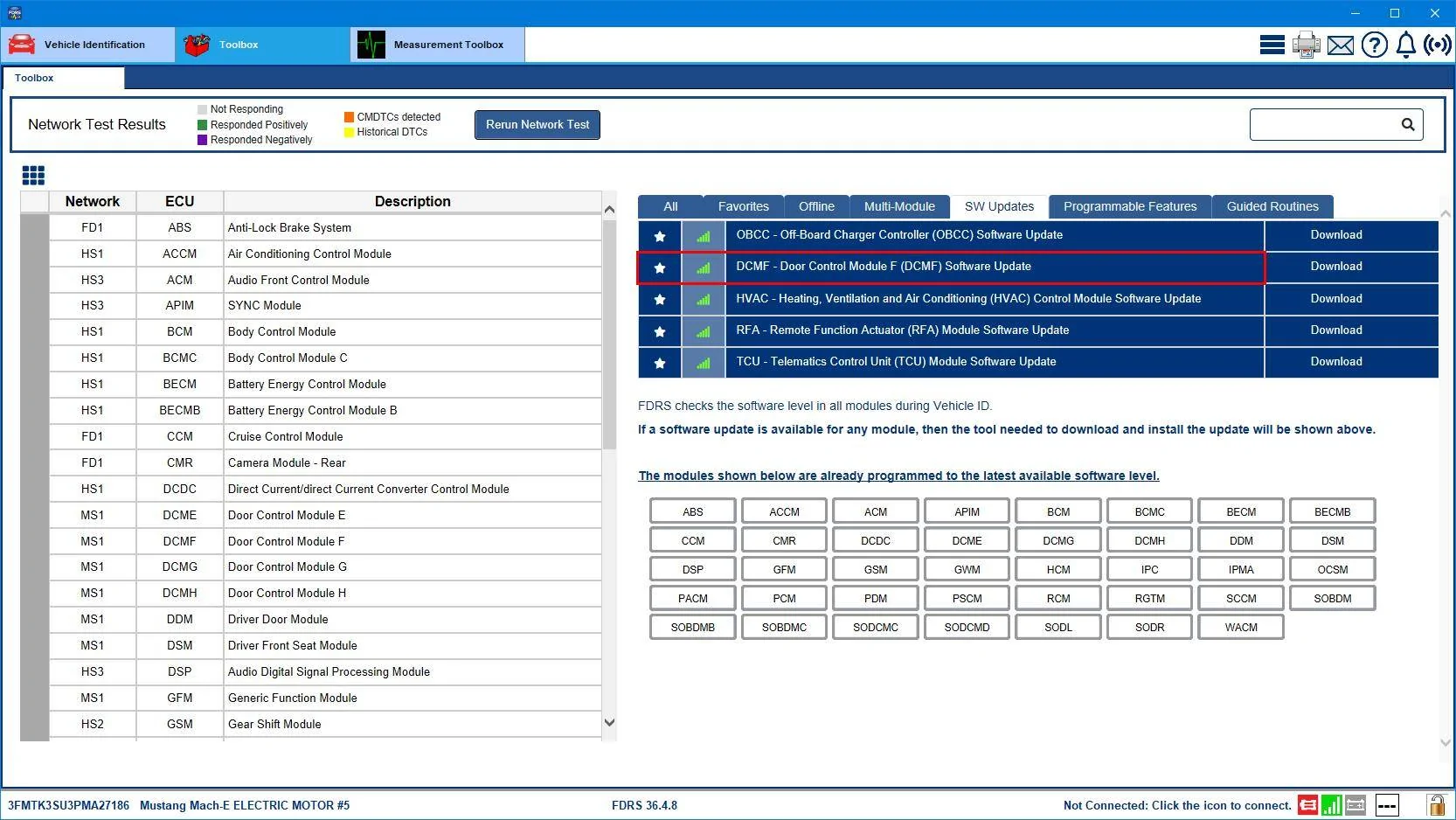Click the wireless broadcast icon

click(x=1437, y=45)
